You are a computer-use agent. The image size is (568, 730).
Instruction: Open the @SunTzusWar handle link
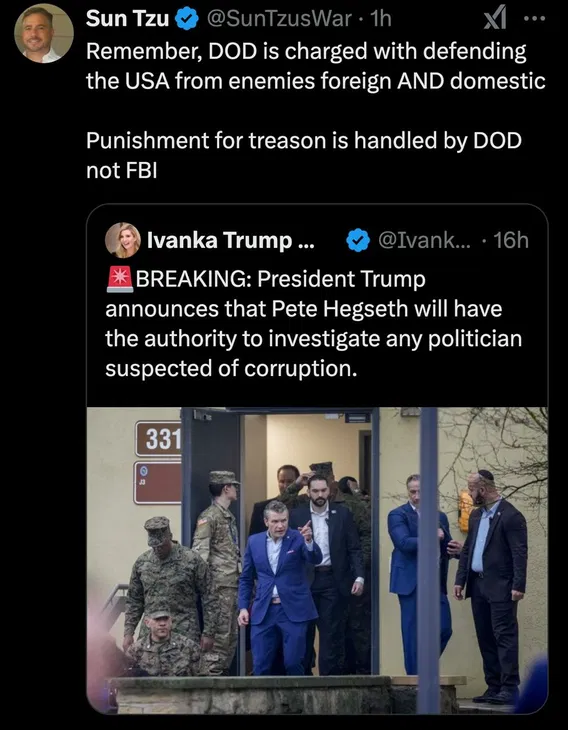278,19
